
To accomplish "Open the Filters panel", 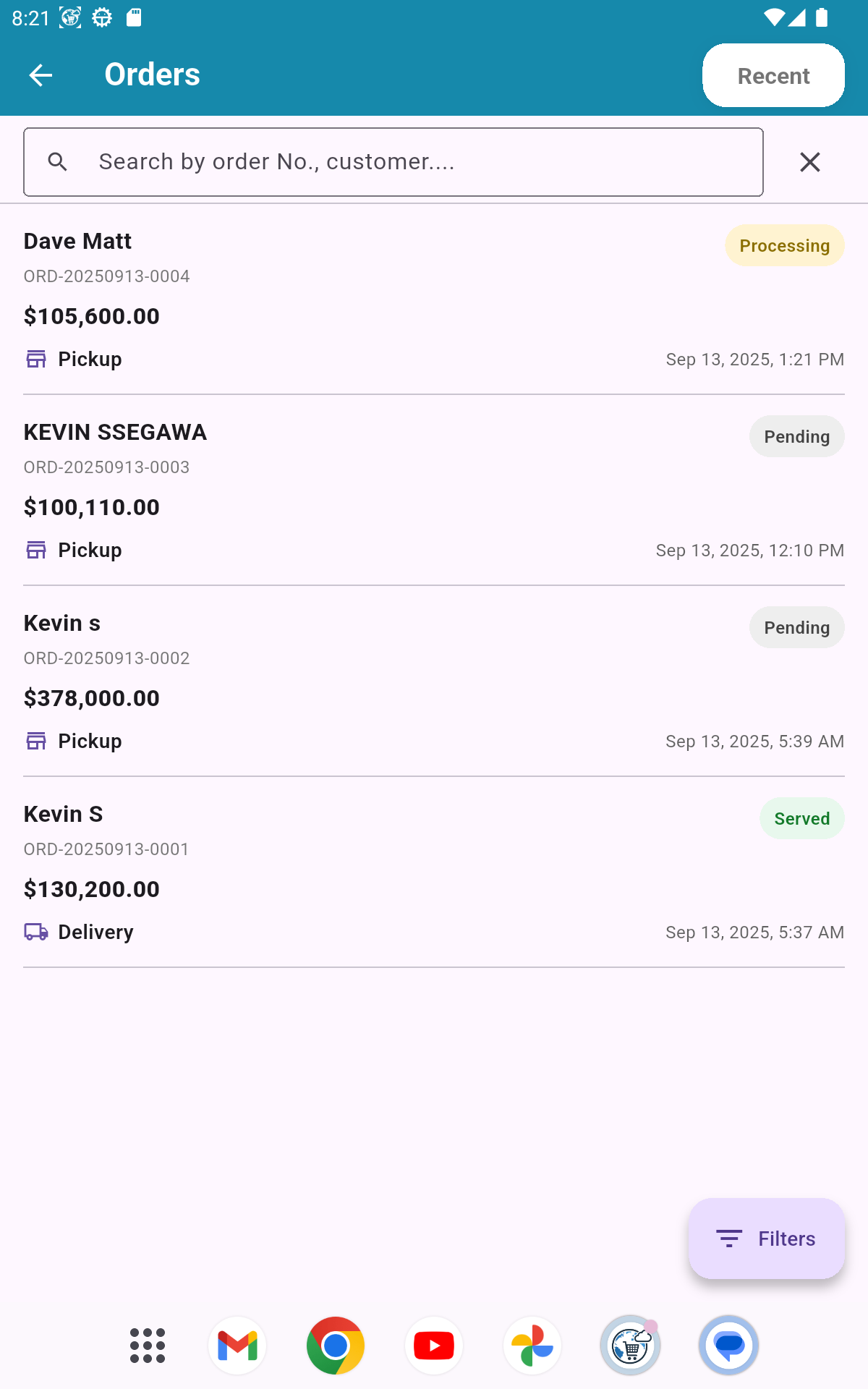I will (x=767, y=1239).
